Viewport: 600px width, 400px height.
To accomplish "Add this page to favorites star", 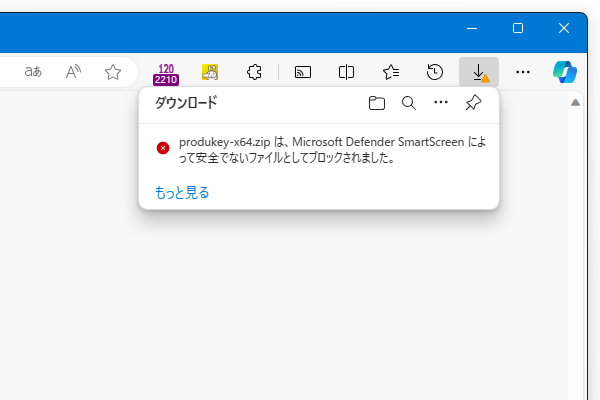I will (113, 72).
